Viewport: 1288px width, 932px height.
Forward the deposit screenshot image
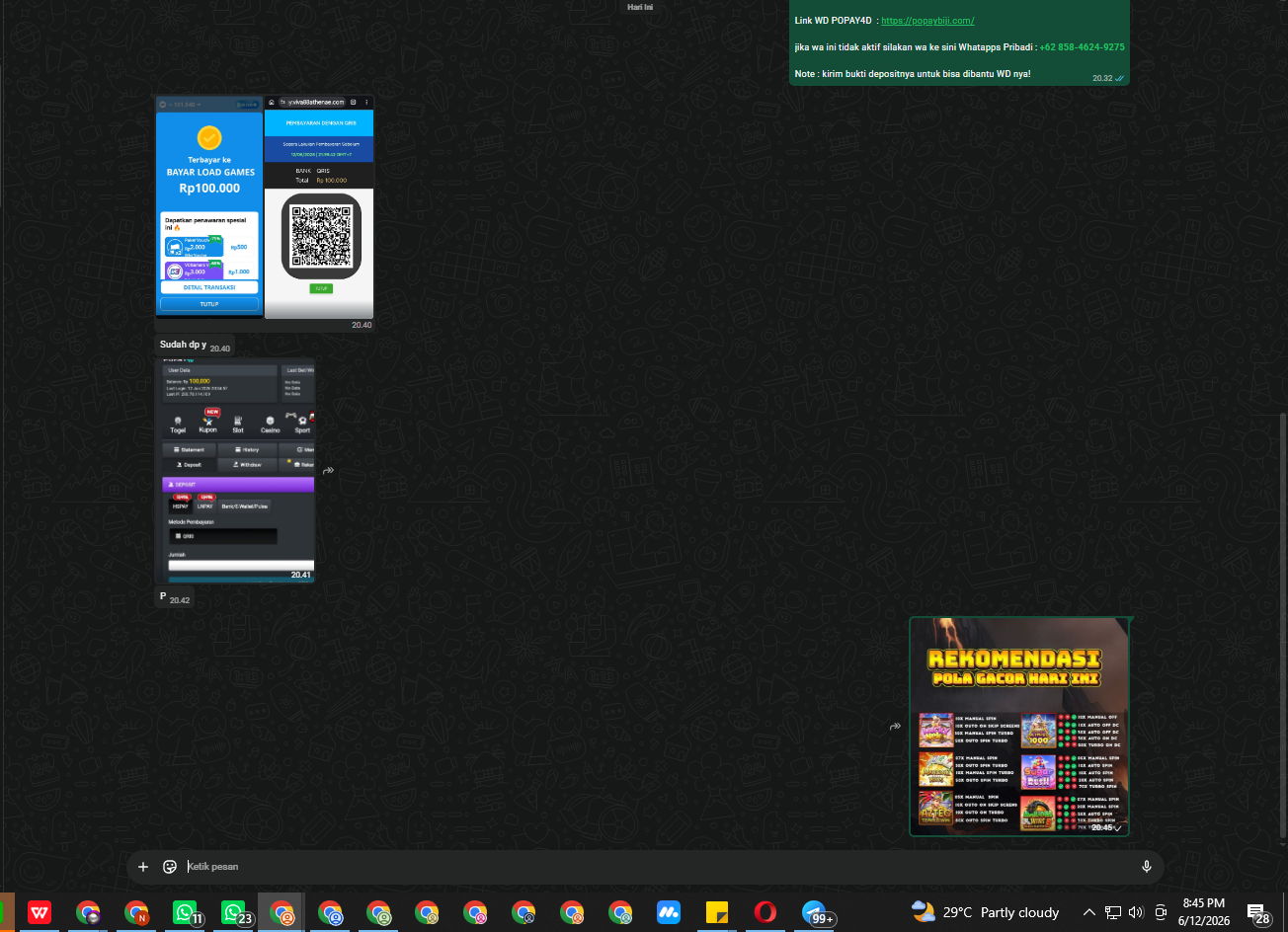coord(328,471)
